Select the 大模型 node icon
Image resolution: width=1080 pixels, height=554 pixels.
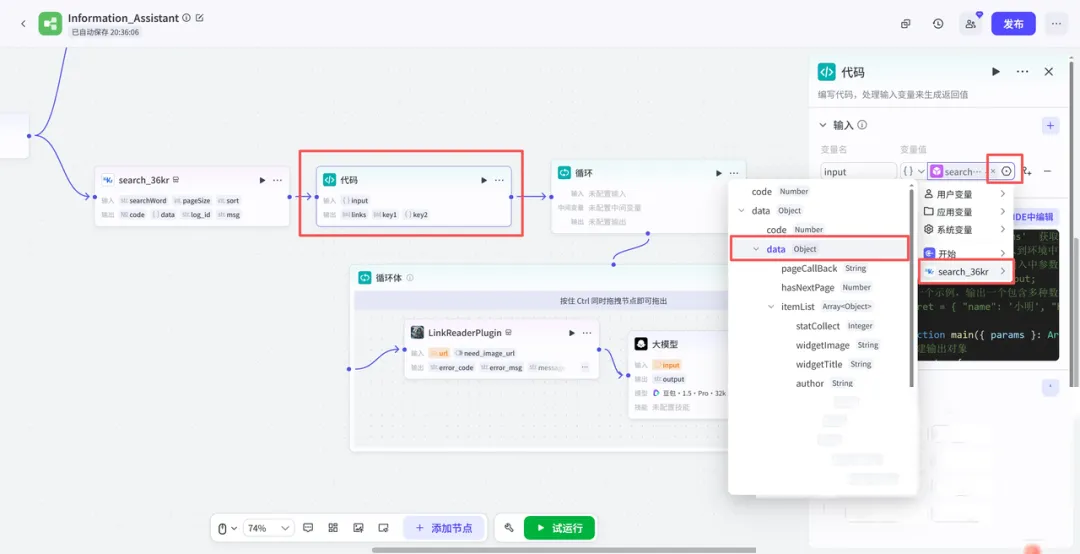tap(641, 343)
